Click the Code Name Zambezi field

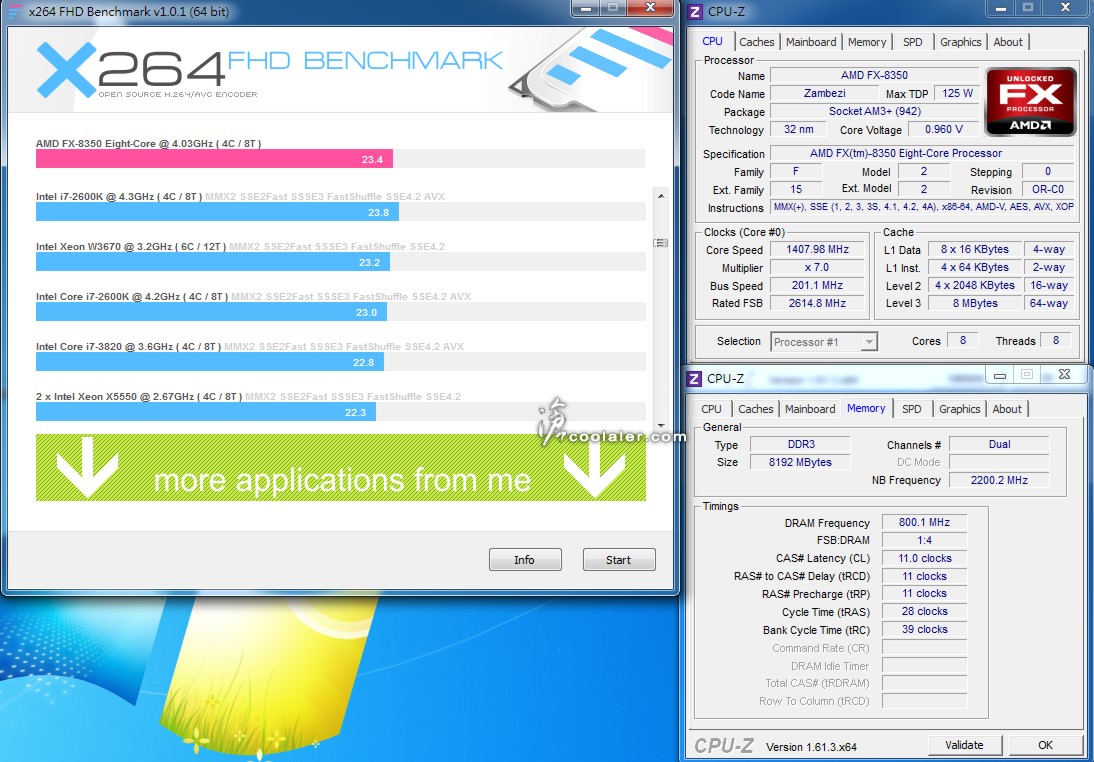[824, 94]
